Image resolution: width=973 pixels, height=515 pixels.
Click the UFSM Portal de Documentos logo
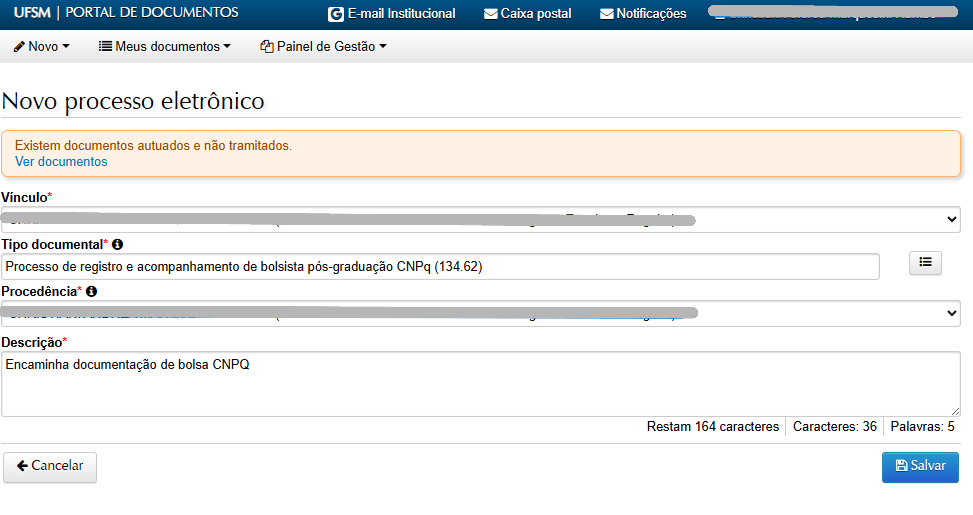coord(120,13)
